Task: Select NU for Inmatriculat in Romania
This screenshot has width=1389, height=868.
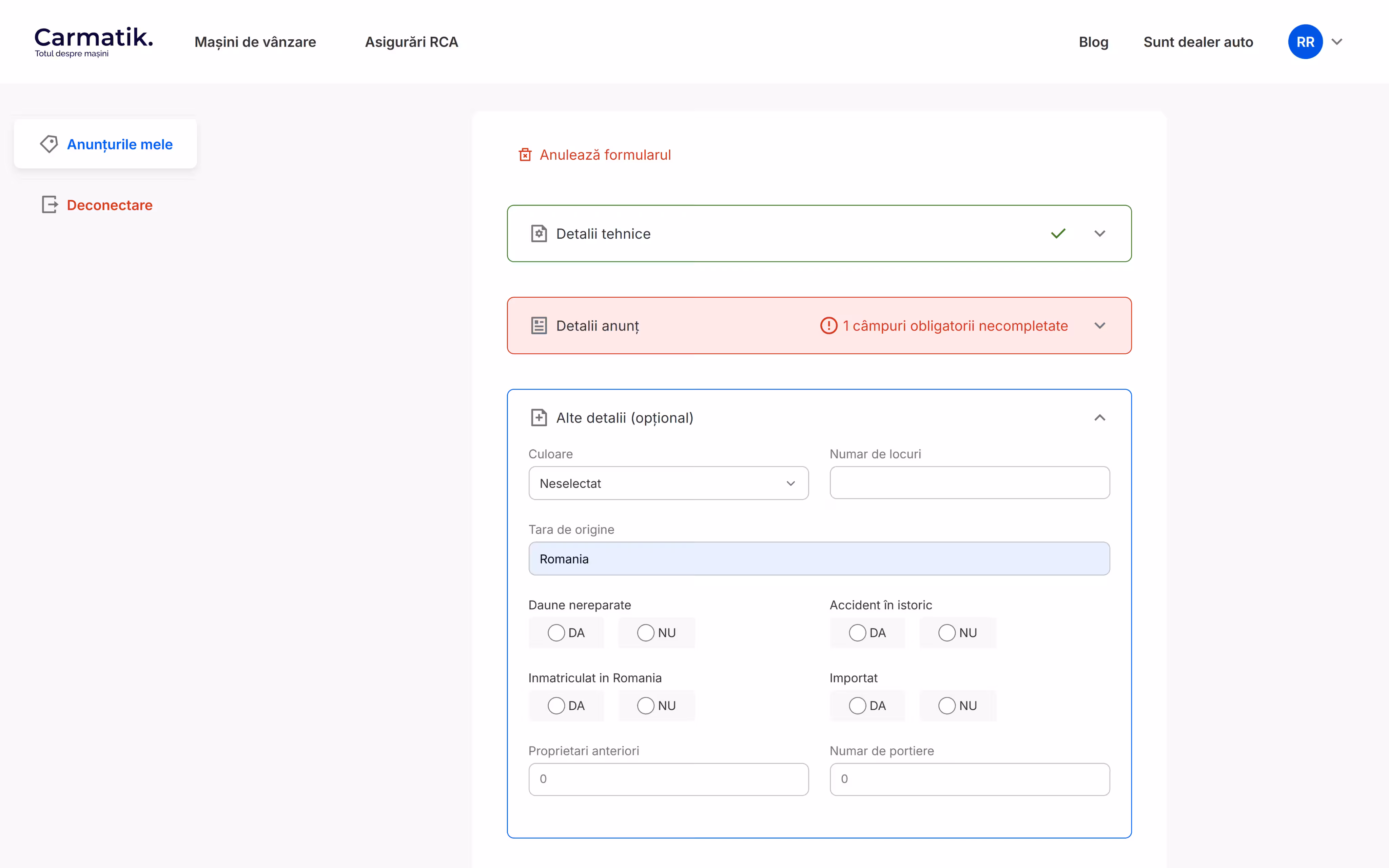Action: [656, 706]
